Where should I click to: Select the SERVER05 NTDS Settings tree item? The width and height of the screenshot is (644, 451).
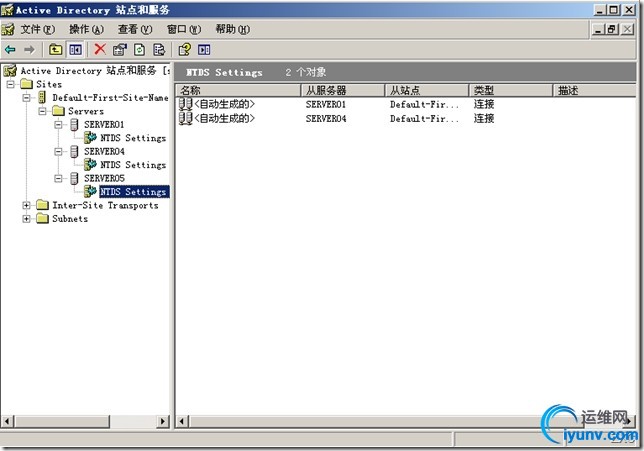click(133, 192)
